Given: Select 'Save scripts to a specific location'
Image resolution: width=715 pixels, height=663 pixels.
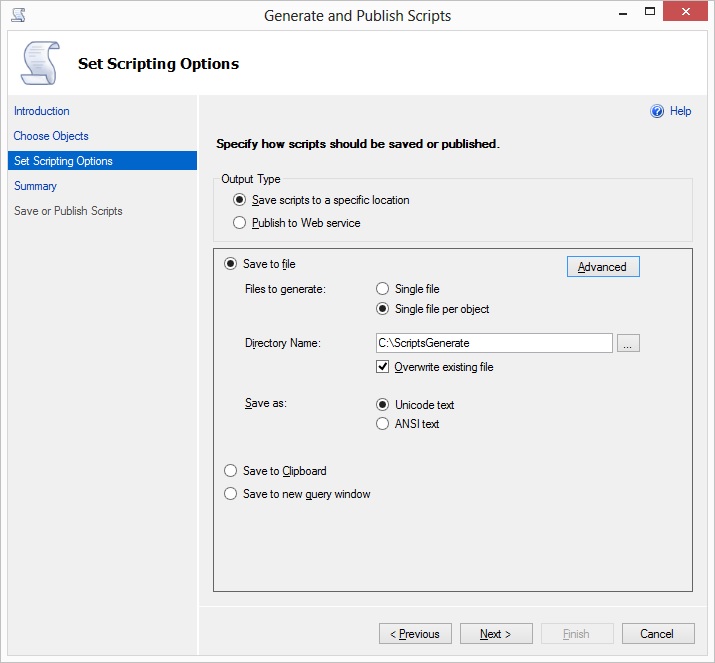Looking at the screenshot, I should (x=240, y=200).
